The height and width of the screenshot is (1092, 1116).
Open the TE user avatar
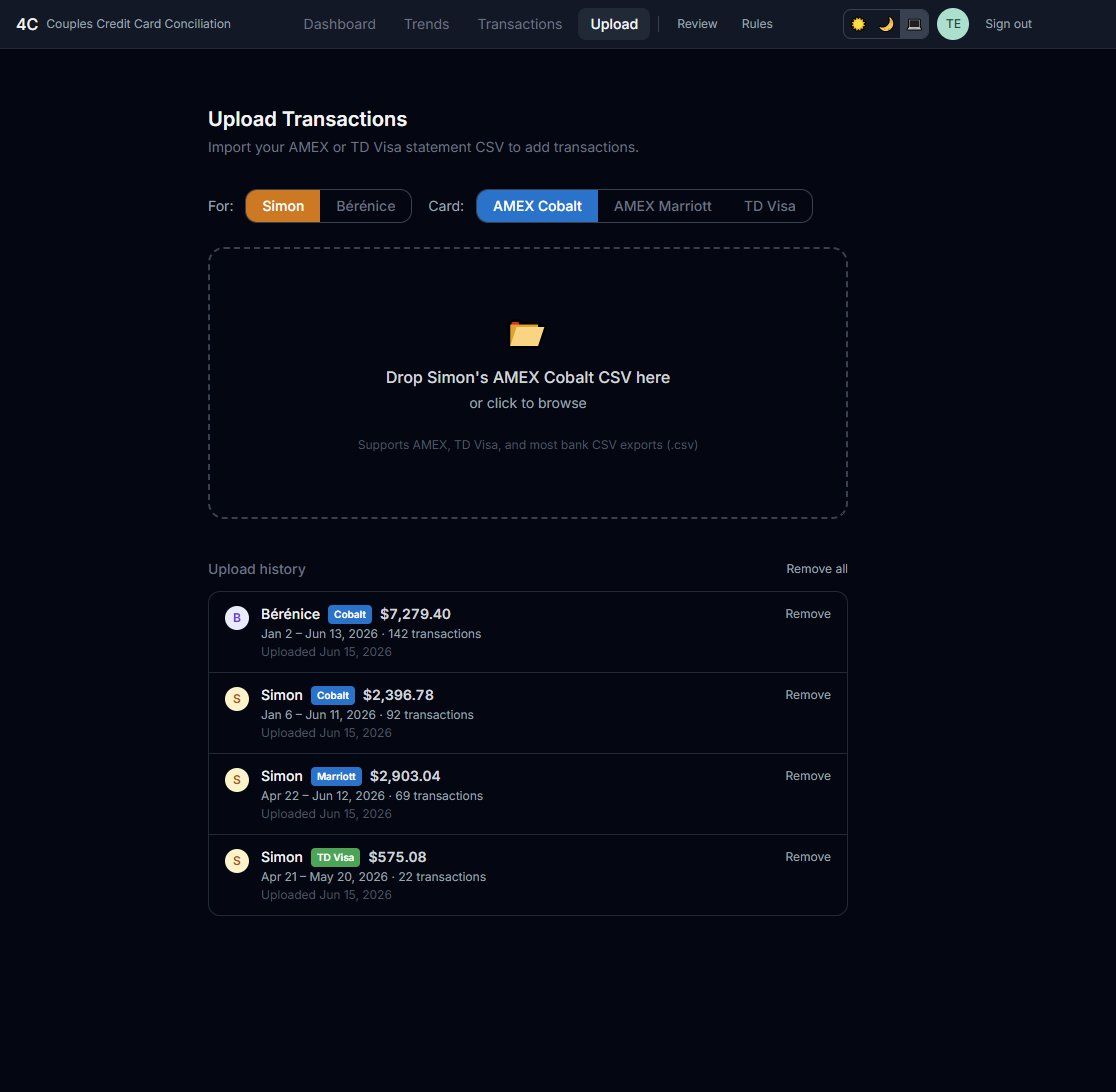point(952,24)
